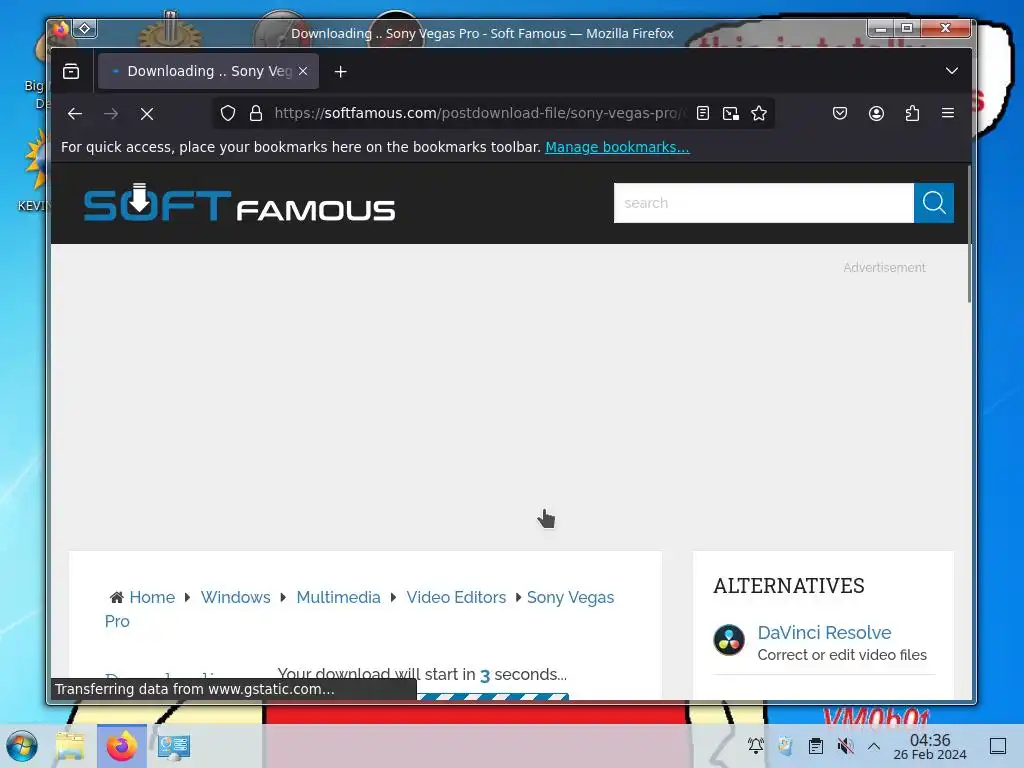Bookmark this page with the star icon

(759, 114)
